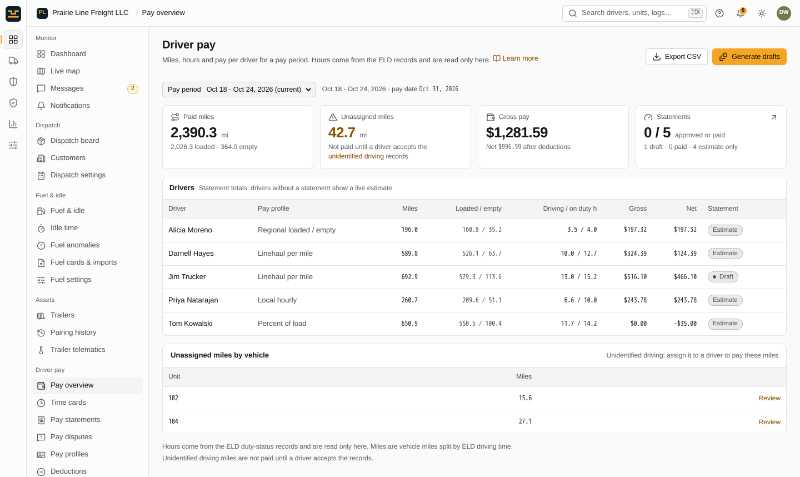Toggle the sun theme icon
The image size is (800, 477).
[762, 13]
